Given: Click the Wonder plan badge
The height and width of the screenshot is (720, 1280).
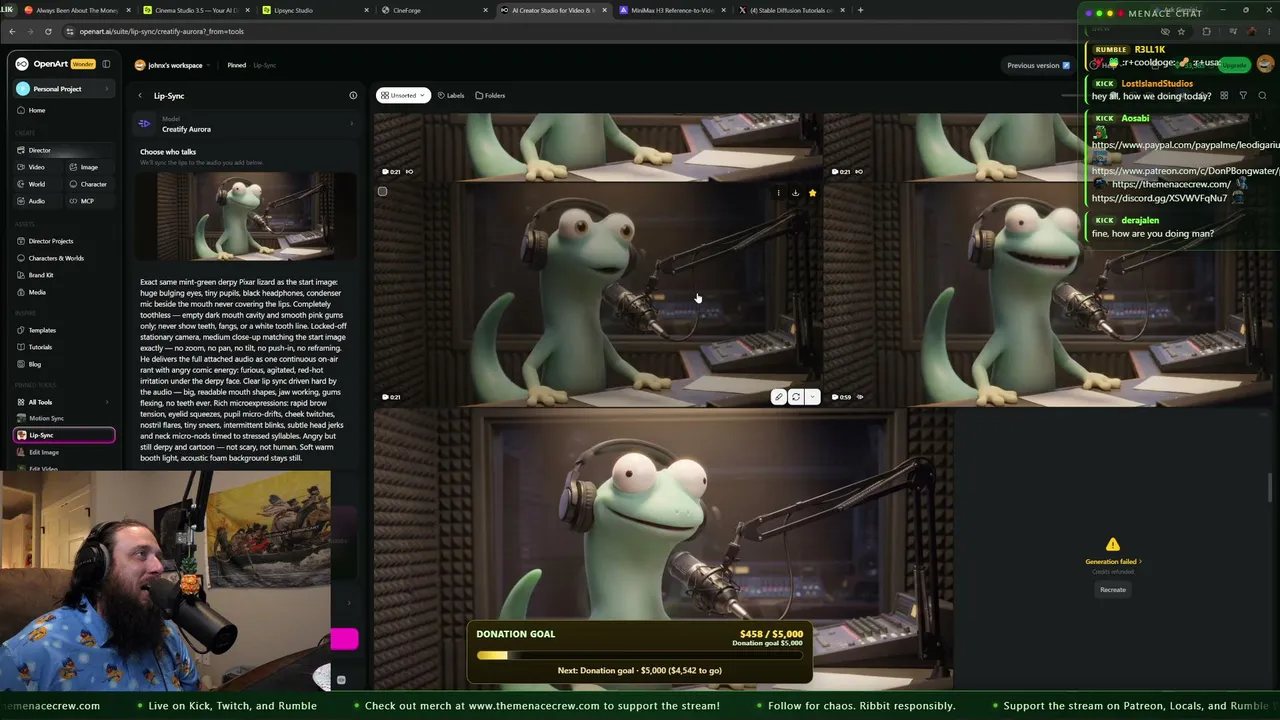Looking at the screenshot, I should tap(83, 64).
